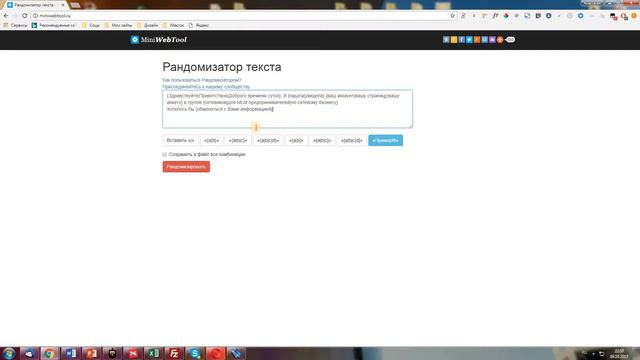Insert the «[a|b|c]» template button
640x360 pixels.
click(322, 140)
